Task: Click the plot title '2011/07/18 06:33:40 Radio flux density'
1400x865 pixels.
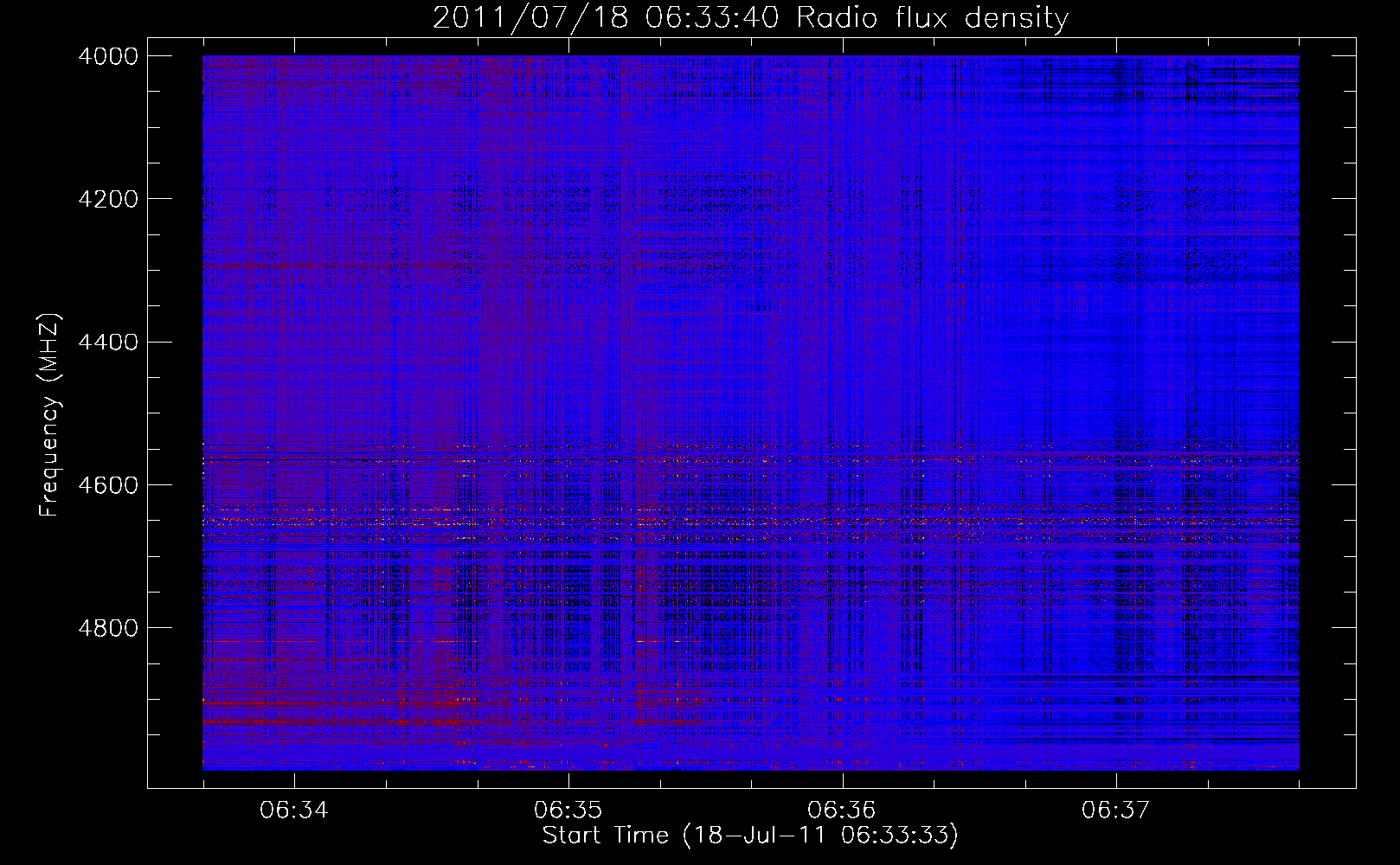Action: point(750,18)
